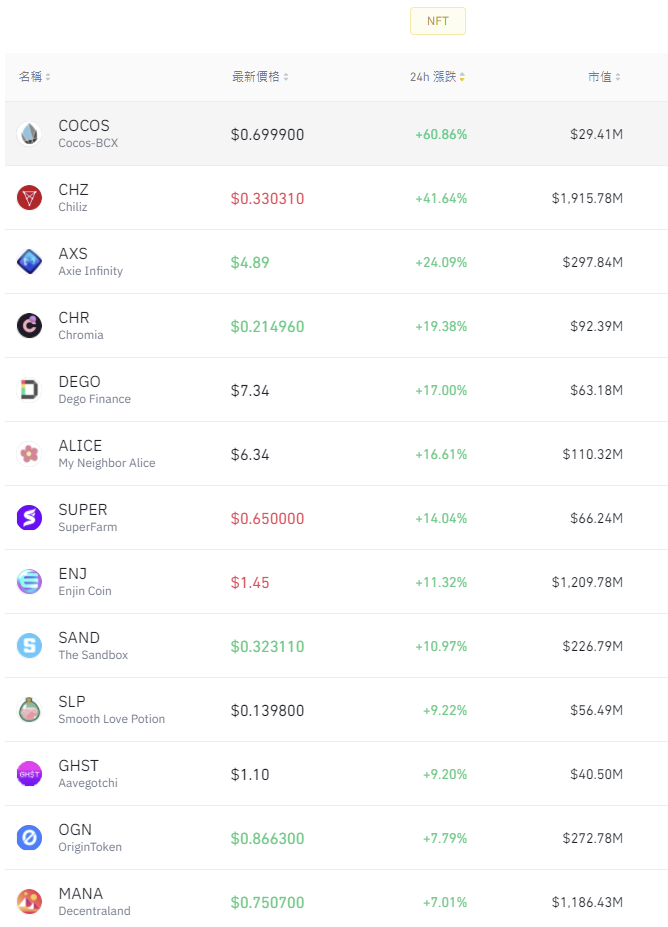Open the My Neighbor Alice flower icon

(29, 453)
